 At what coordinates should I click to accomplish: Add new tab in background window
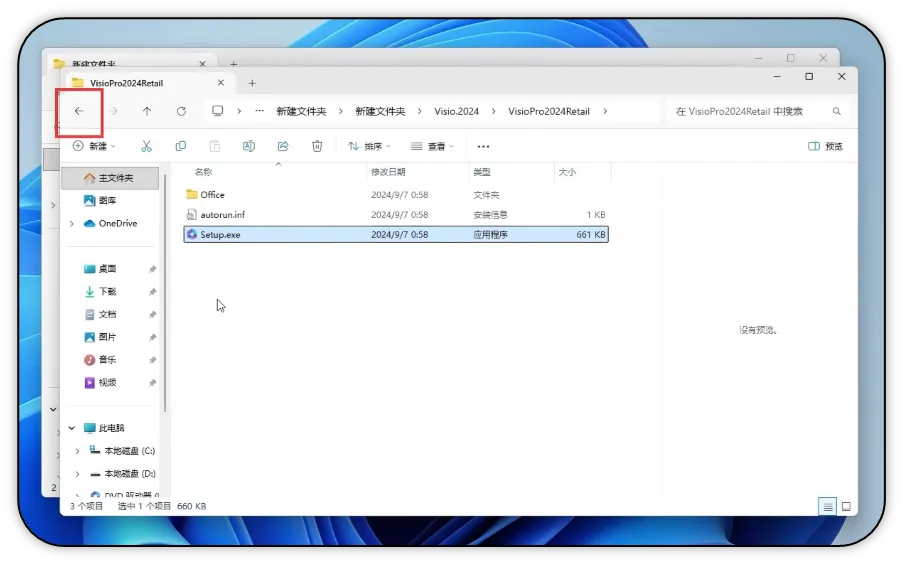coord(233,63)
